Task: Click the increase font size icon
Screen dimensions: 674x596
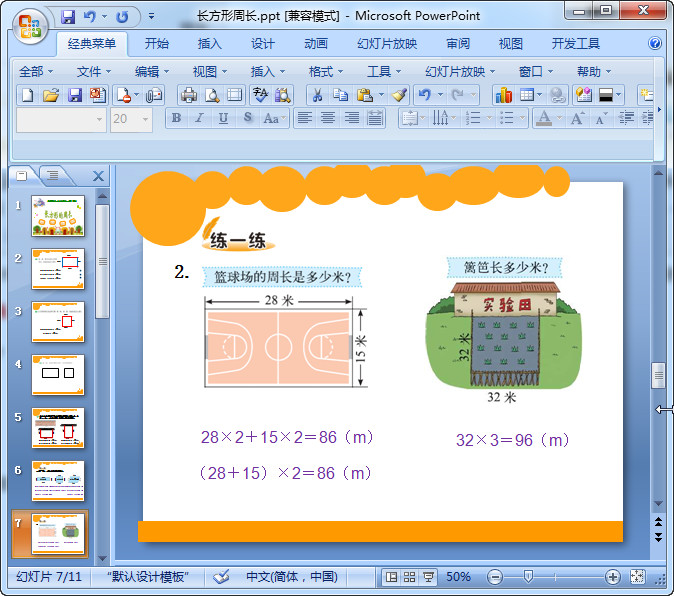Action: tap(576, 118)
